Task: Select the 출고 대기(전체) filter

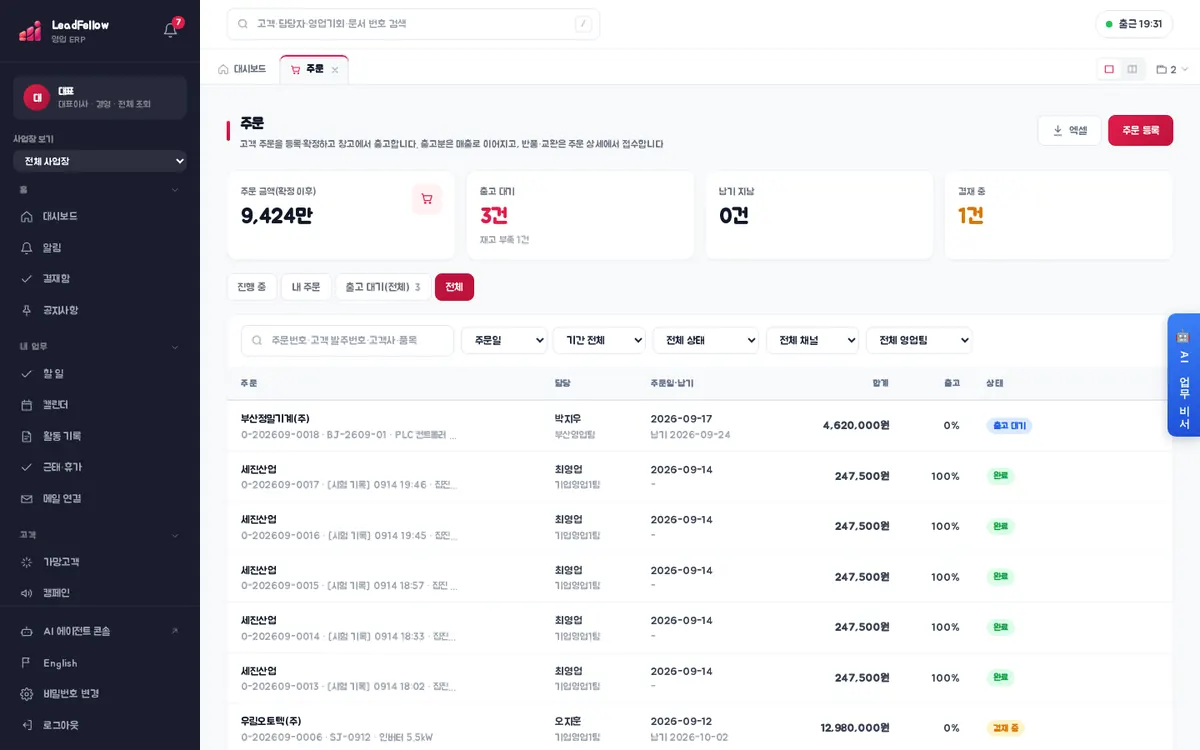Action: pyautogui.click(x=383, y=287)
